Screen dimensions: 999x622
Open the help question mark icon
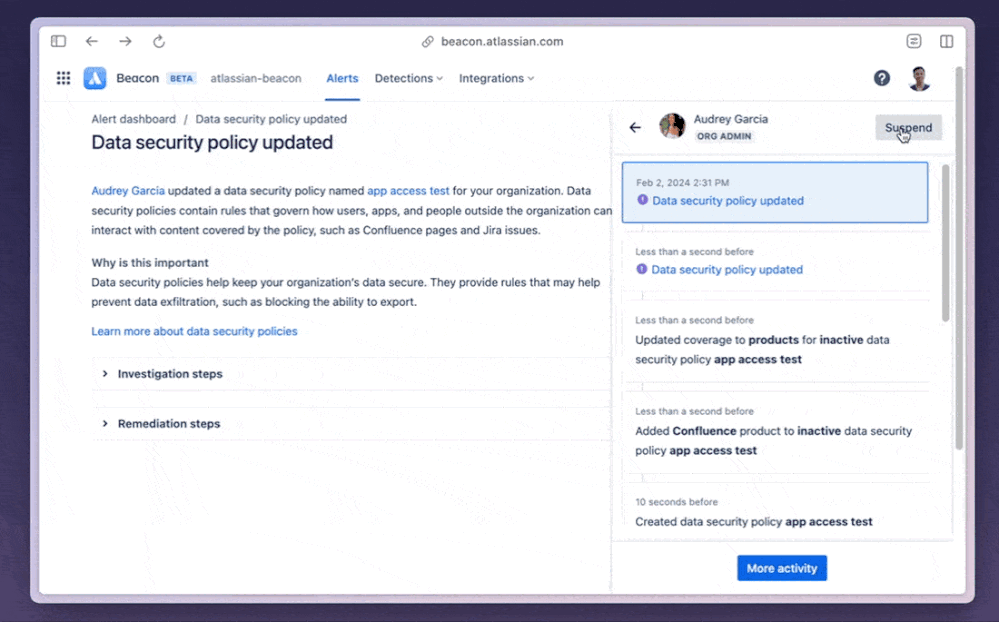882,78
